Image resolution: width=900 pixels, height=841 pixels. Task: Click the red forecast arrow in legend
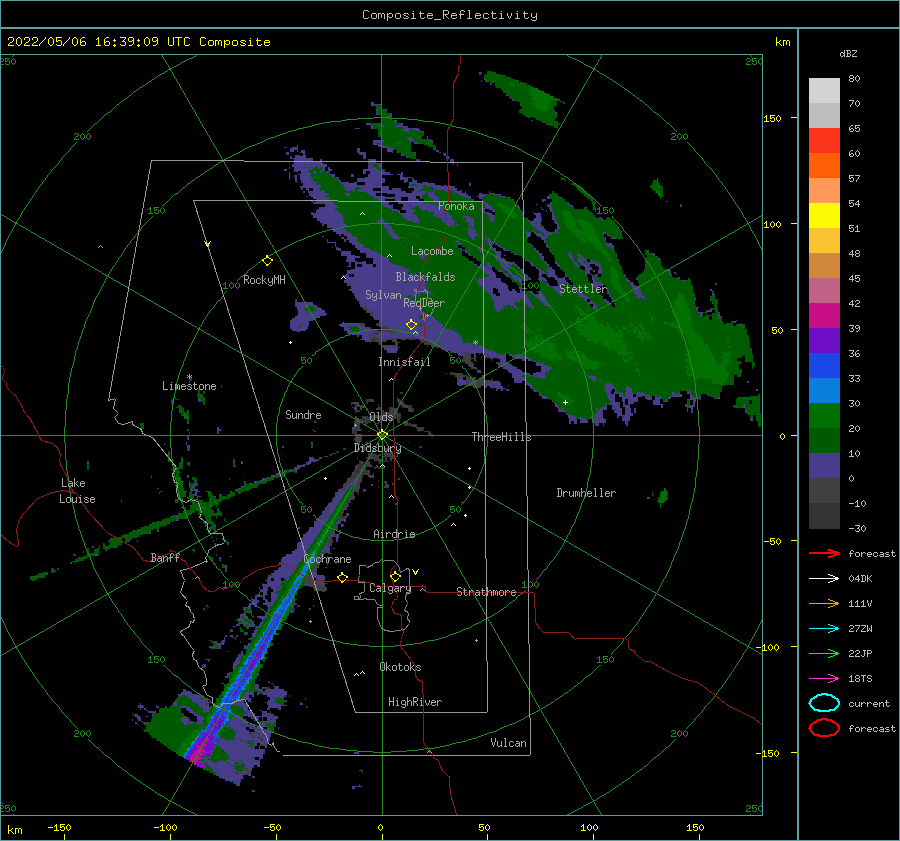coord(824,553)
